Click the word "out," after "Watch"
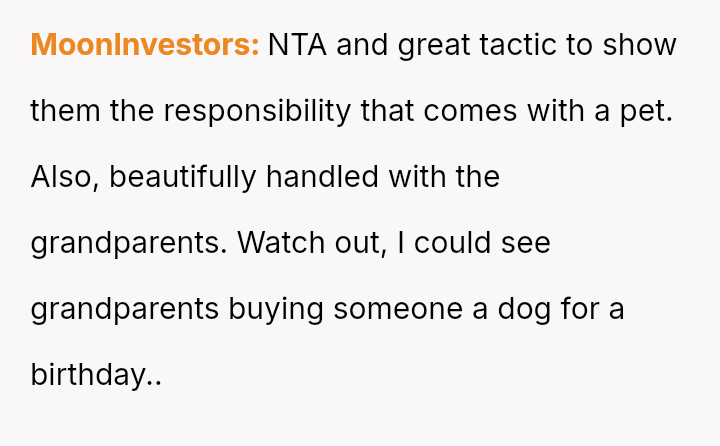The height and width of the screenshot is (446, 720). coord(359,243)
